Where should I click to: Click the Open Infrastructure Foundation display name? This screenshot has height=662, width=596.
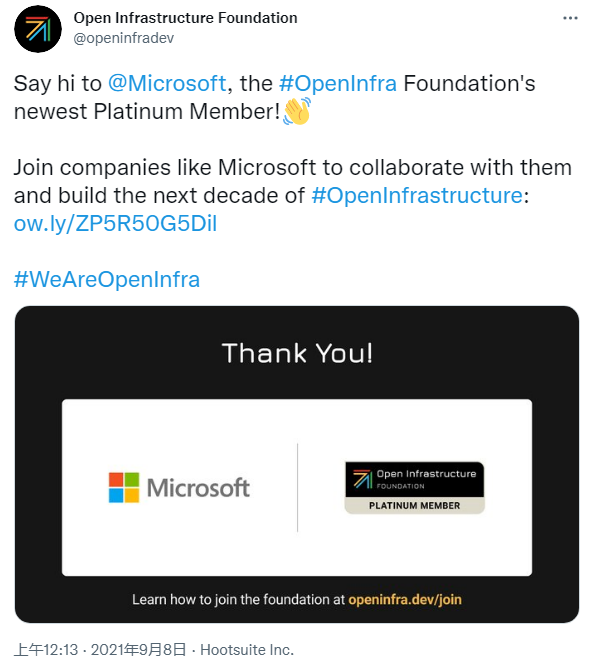[x=185, y=18]
